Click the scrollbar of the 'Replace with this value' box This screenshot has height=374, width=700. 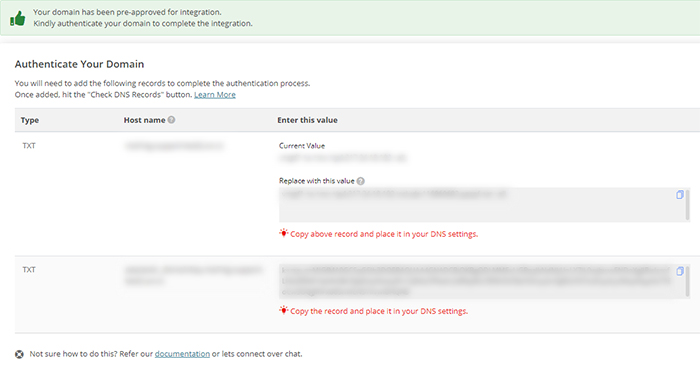[688, 205]
